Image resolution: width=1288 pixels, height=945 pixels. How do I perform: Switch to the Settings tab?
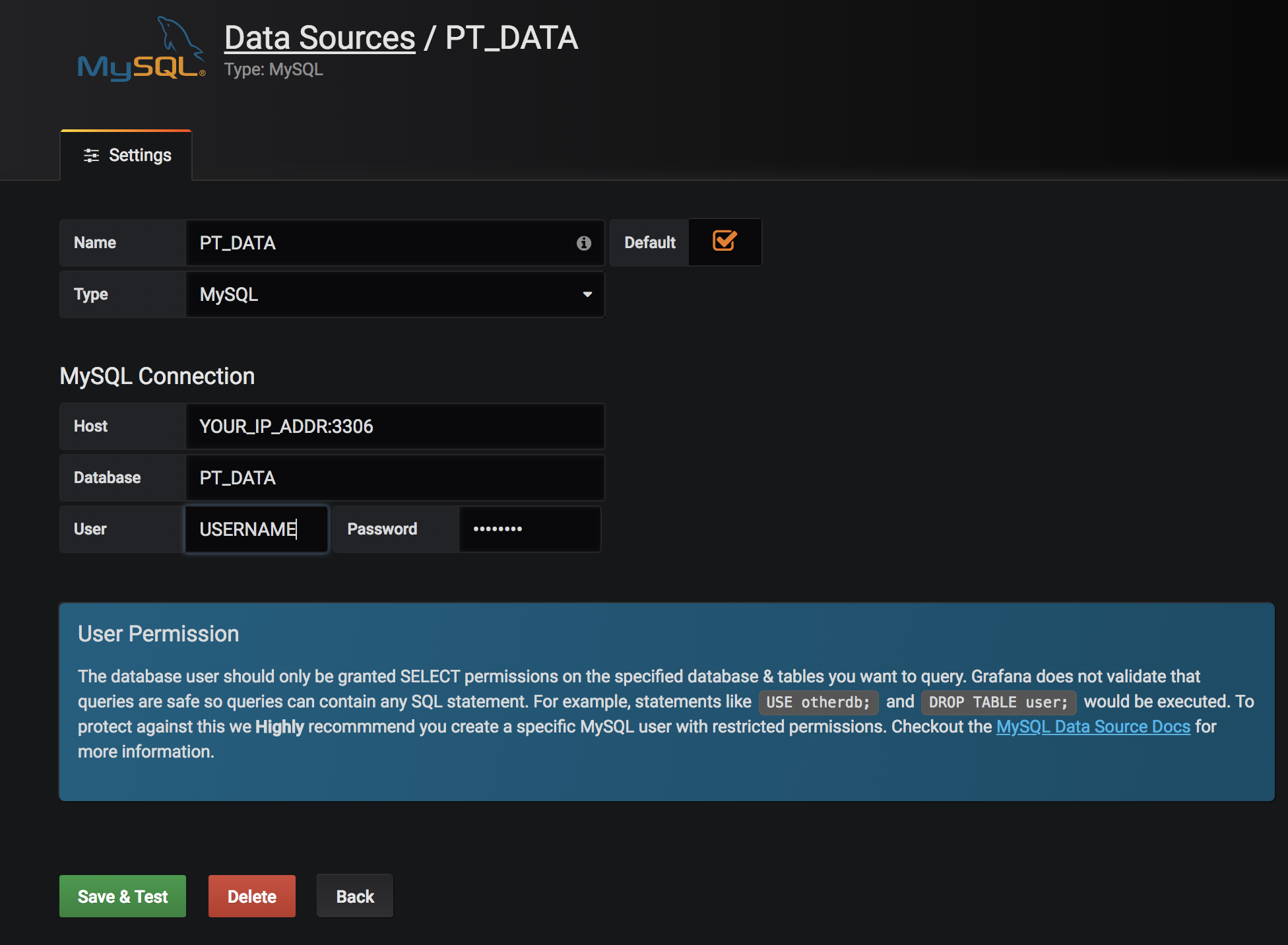pos(127,156)
